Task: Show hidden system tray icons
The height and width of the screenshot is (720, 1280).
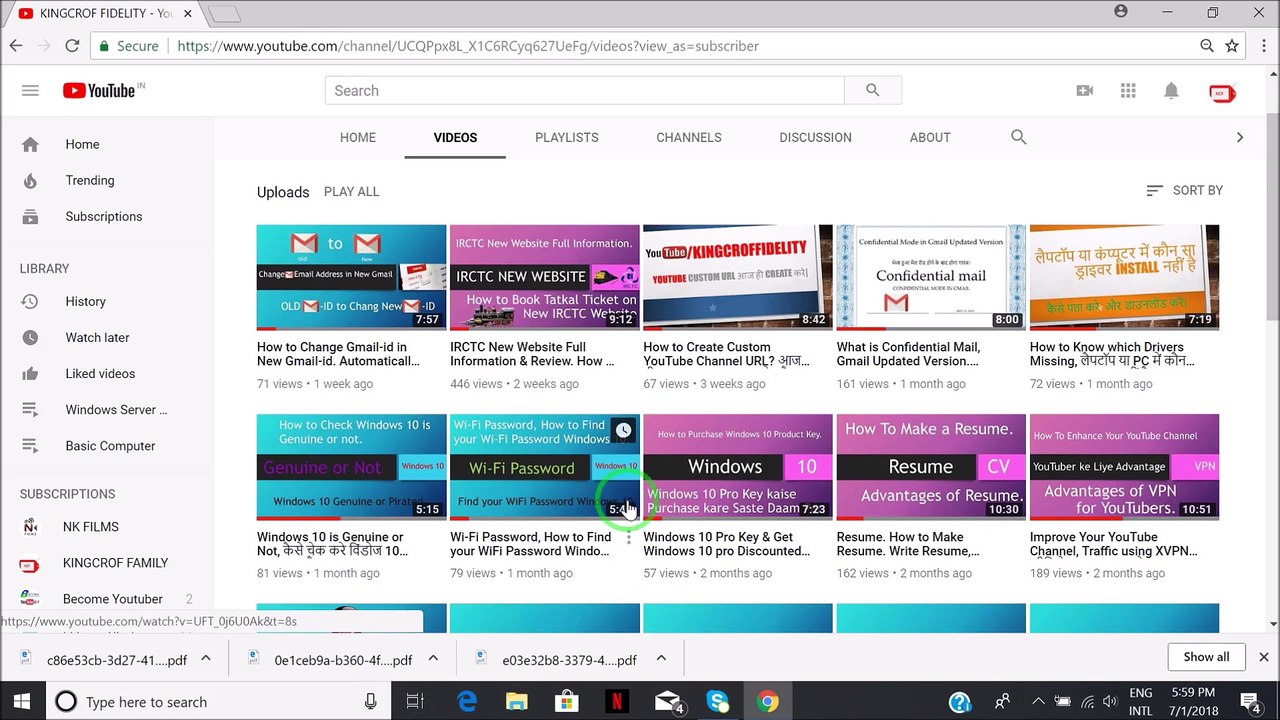Action: [1037, 701]
